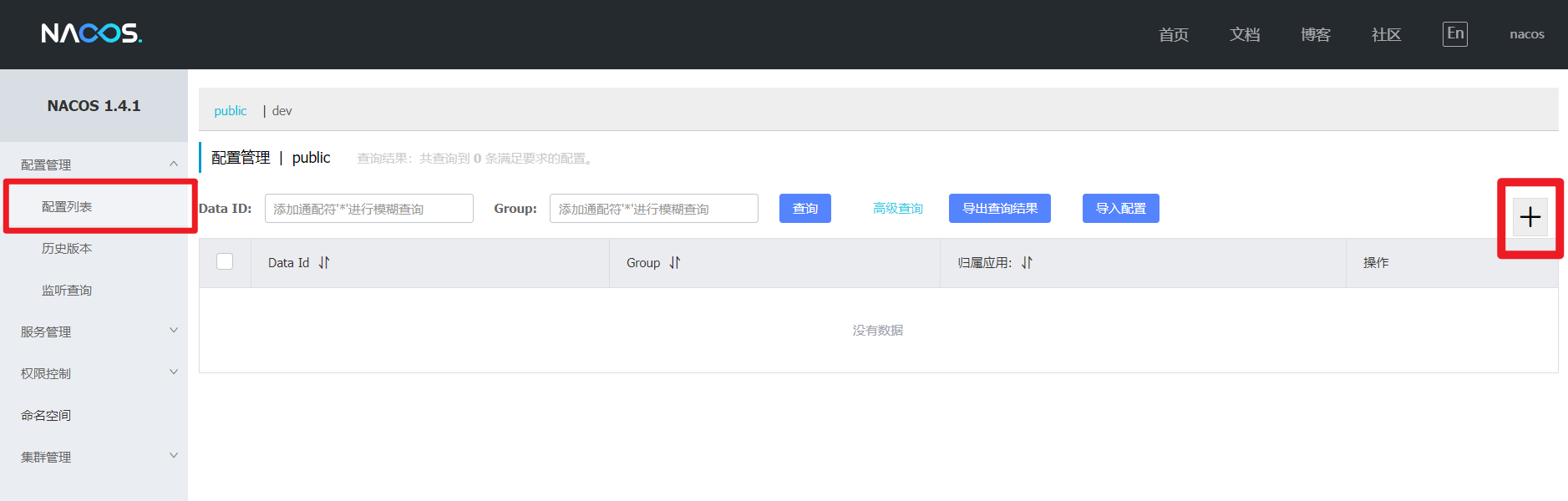Viewport: 1568px width, 501px height.
Task: Sort table by Data Id column arrows
Action: pos(324,263)
